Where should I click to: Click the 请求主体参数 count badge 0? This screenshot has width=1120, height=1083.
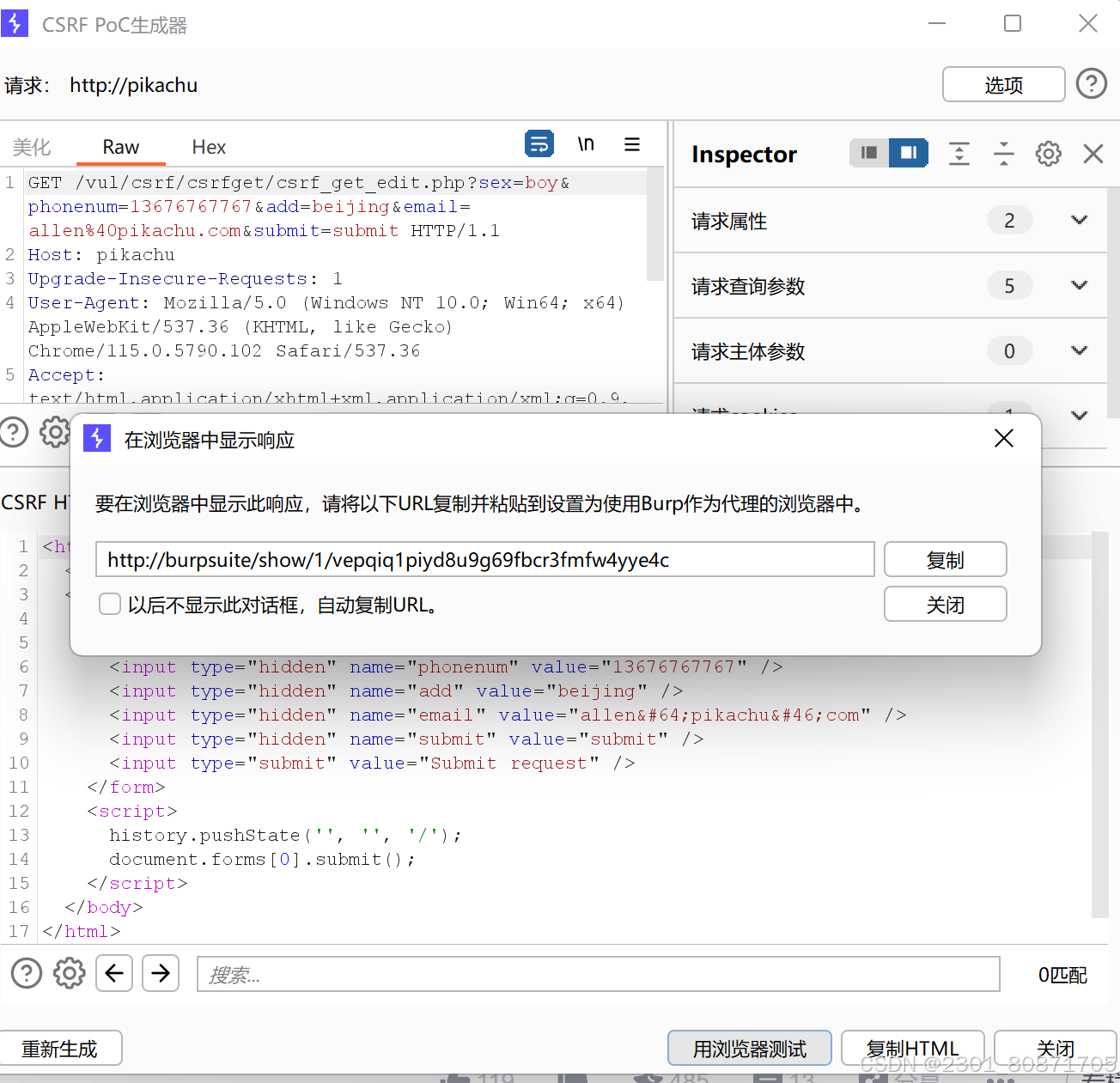1009,351
